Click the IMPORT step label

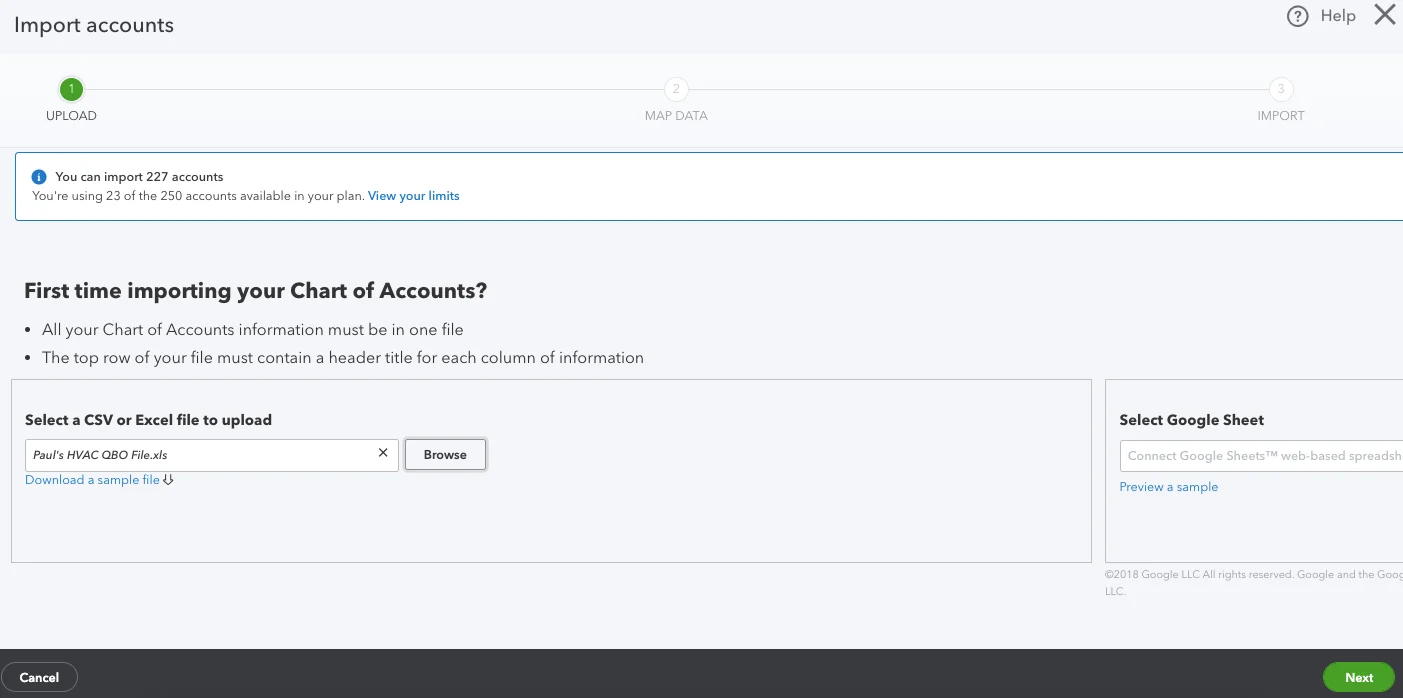pyautogui.click(x=1281, y=116)
